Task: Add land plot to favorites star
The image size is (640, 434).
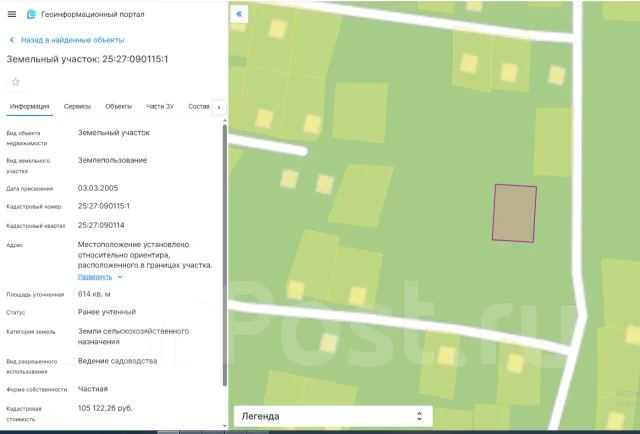Action: (16, 82)
